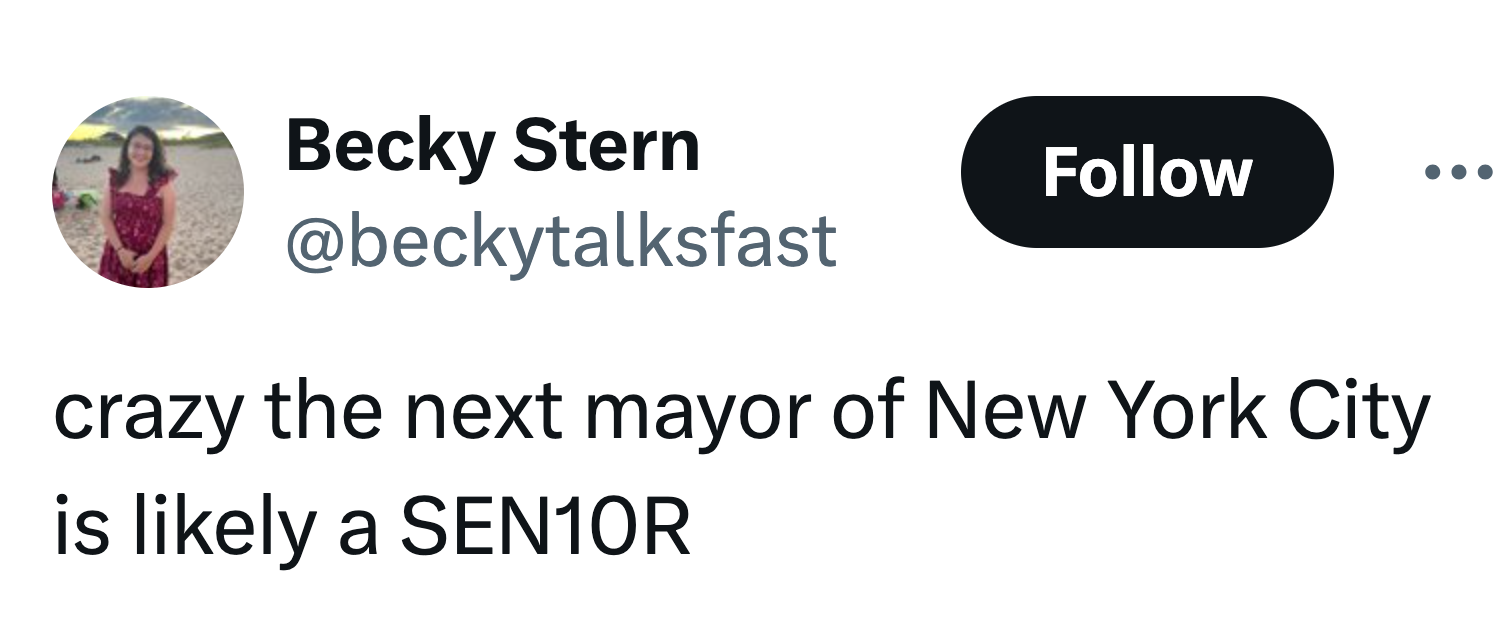
Task: Click "New York City" in the tweet
Action: click(1178, 415)
